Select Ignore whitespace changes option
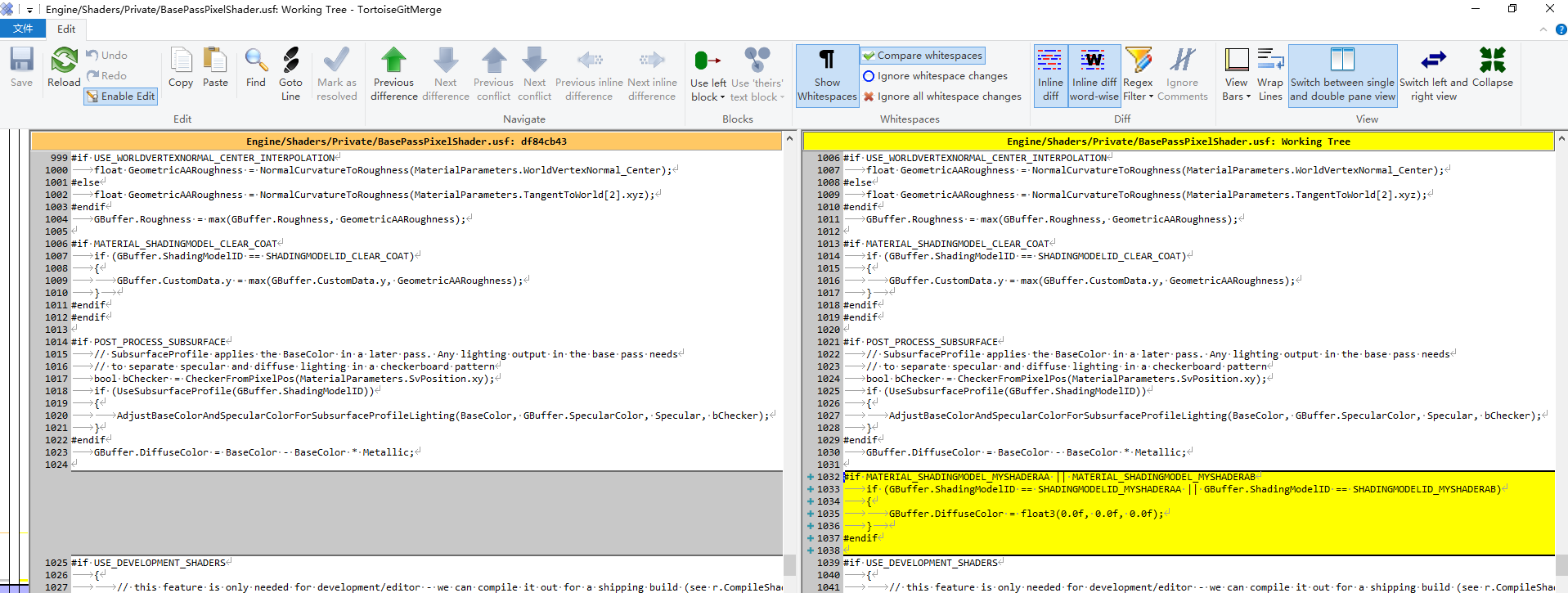Viewport: 1568px width, 593px height. (x=935, y=76)
